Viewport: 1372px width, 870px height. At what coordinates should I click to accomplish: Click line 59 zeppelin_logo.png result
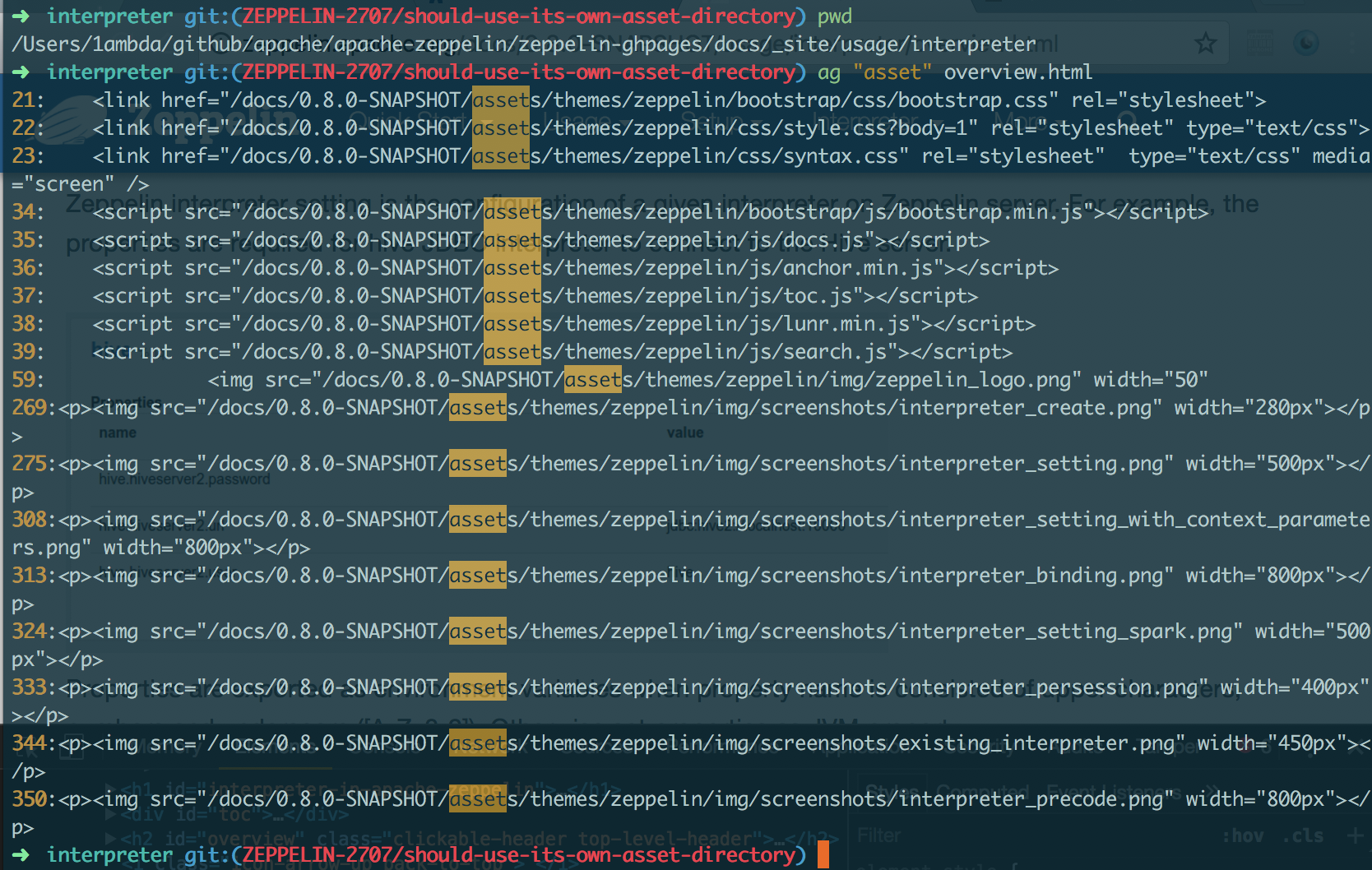click(x=610, y=380)
